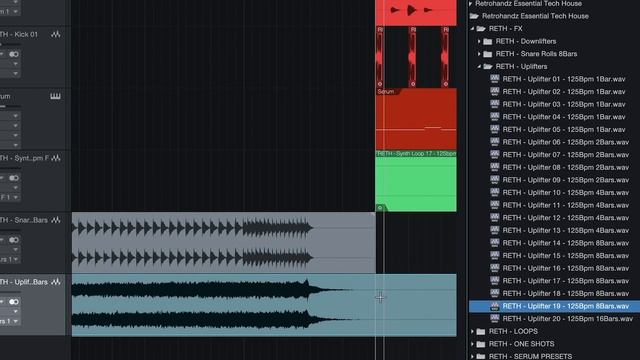Open the 'F 1' dropdown on Synth Loop track
640x360 pixels.
pos(9,198)
